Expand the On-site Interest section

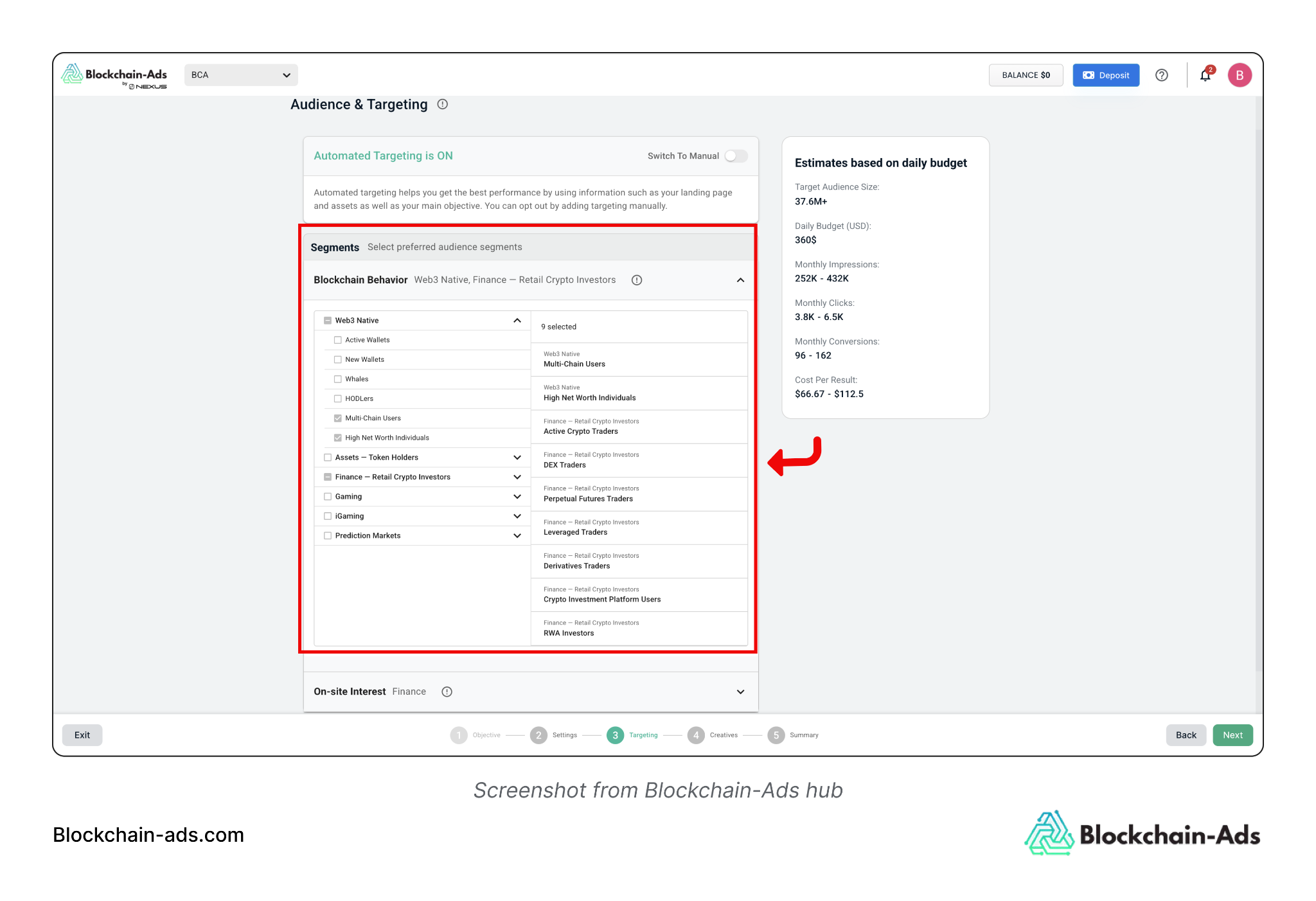click(740, 692)
